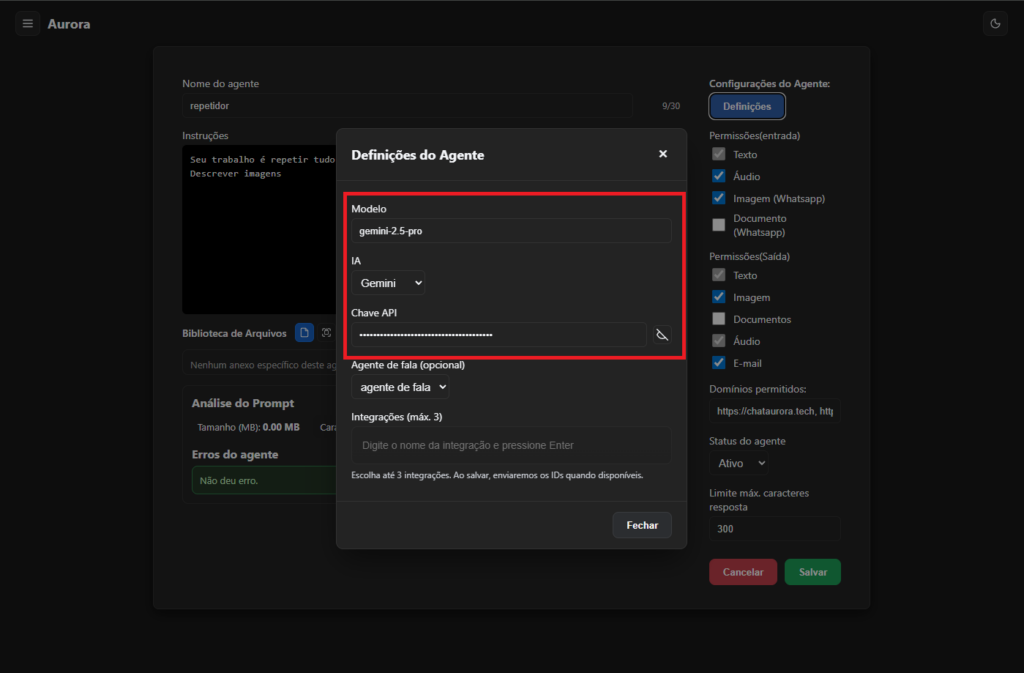This screenshot has height=673, width=1024.
Task: Click the file icon beside Biblioteca de Arquivos
Action: click(304, 333)
